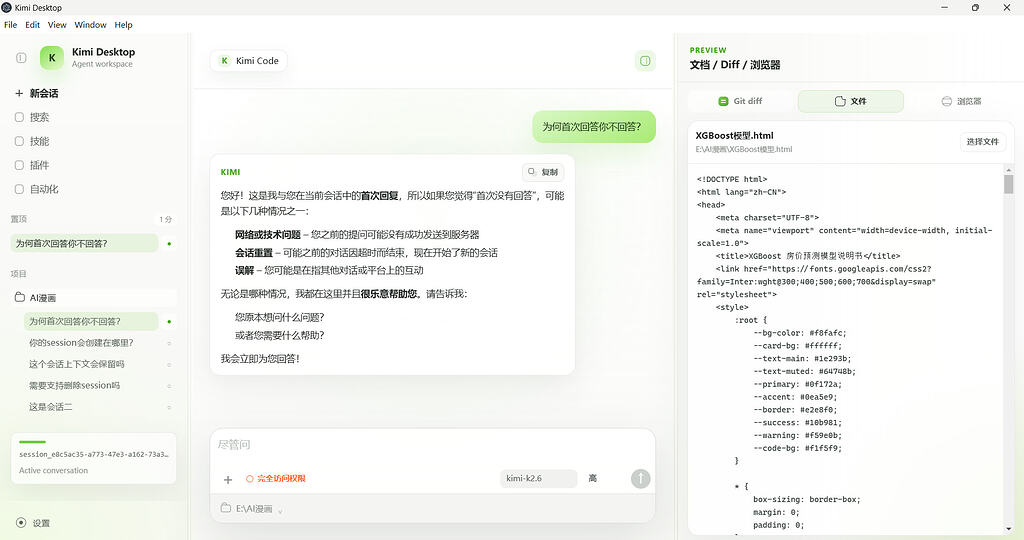Open the Help menu
This screenshot has width=1024, height=540.
[x=123, y=25]
